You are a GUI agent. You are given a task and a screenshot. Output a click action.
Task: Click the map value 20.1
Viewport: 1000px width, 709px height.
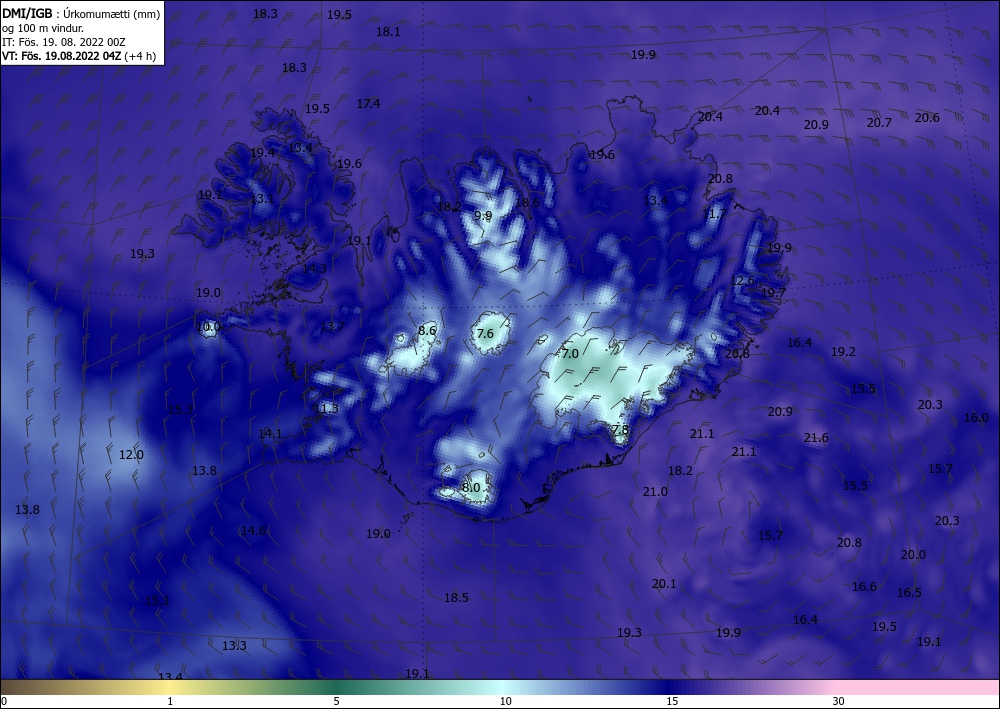(x=664, y=583)
